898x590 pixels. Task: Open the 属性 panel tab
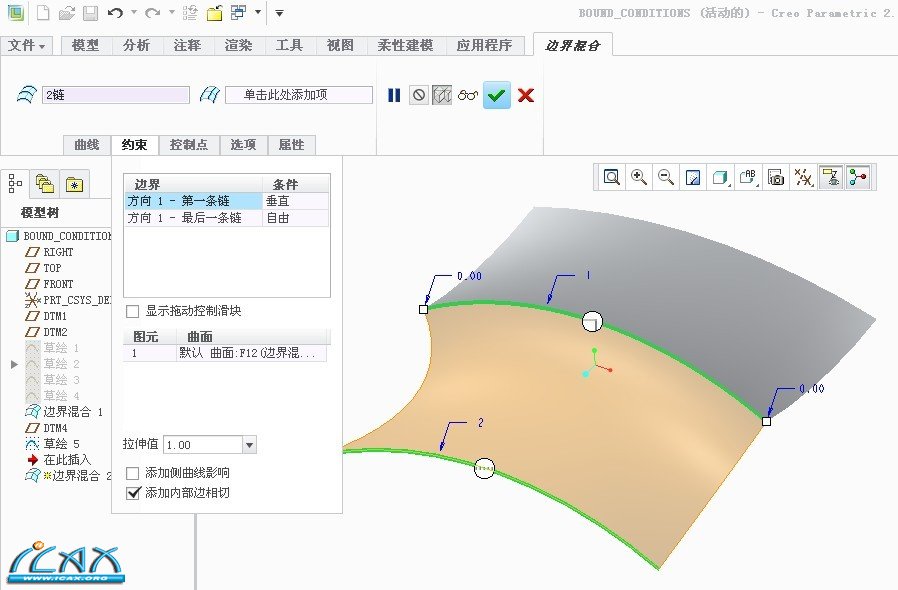click(x=292, y=145)
